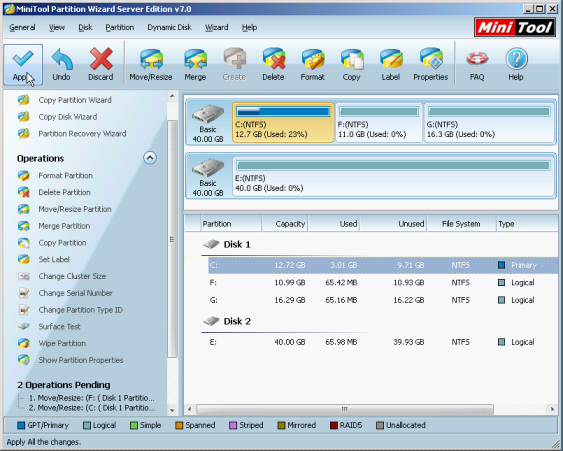Sort by Unused column header
The width and height of the screenshot is (563, 451).
393,224
